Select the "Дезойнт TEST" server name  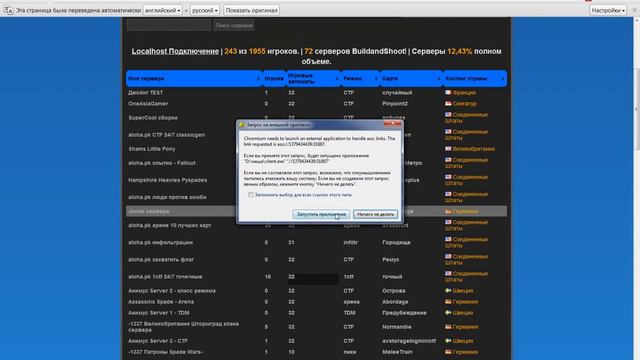146,93
